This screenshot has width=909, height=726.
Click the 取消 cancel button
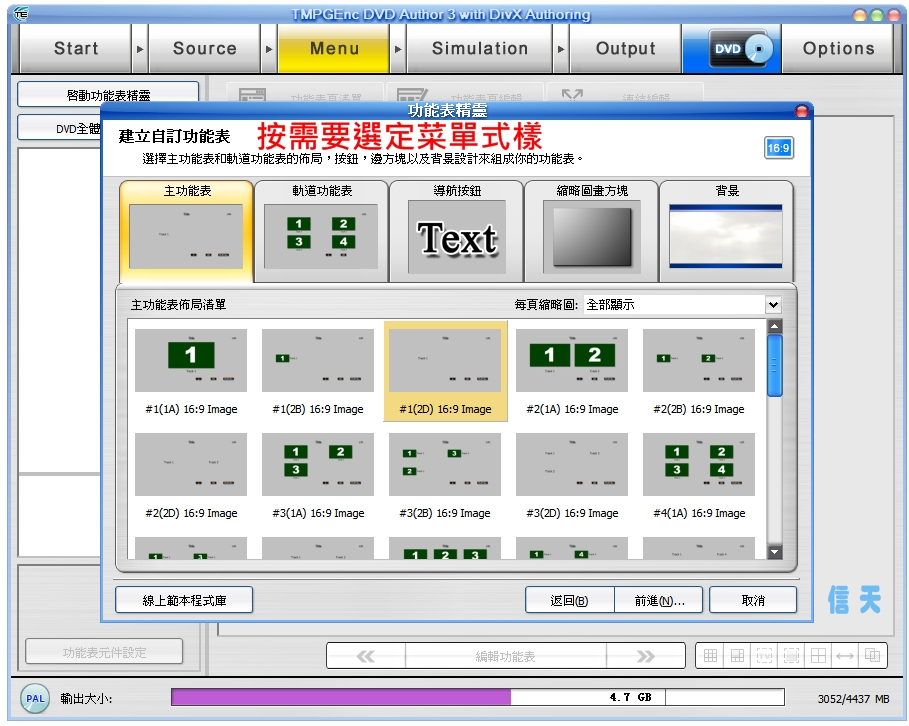click(x=753, y=600)
